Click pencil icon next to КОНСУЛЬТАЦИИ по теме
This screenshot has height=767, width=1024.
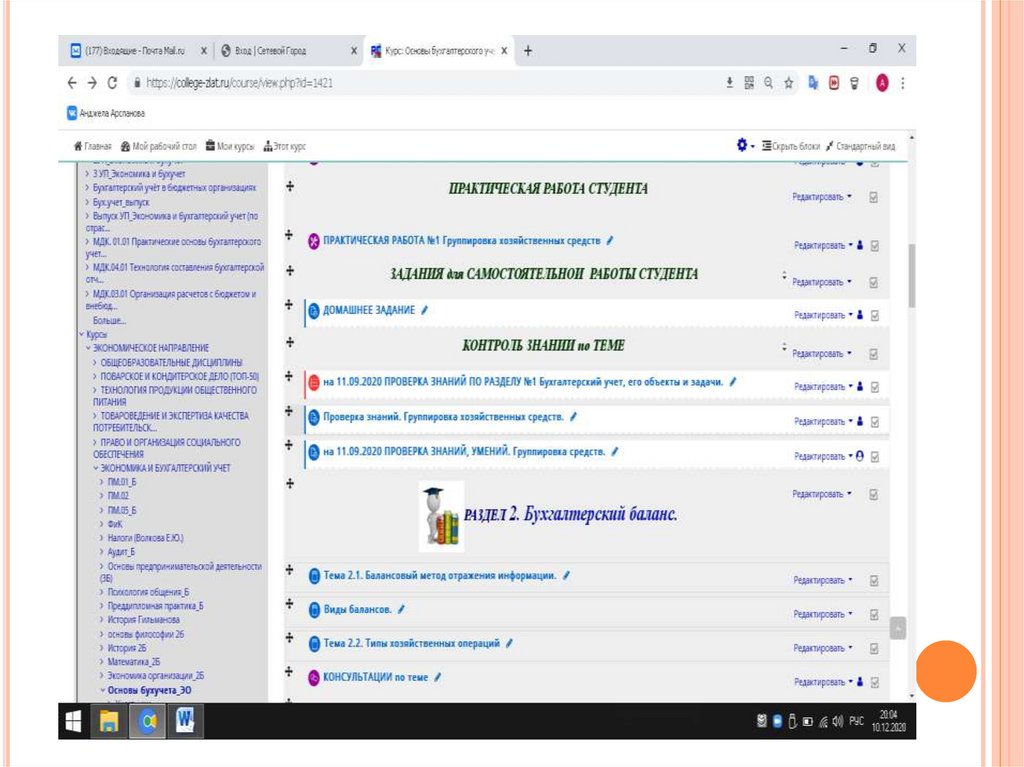coord(438,677)
